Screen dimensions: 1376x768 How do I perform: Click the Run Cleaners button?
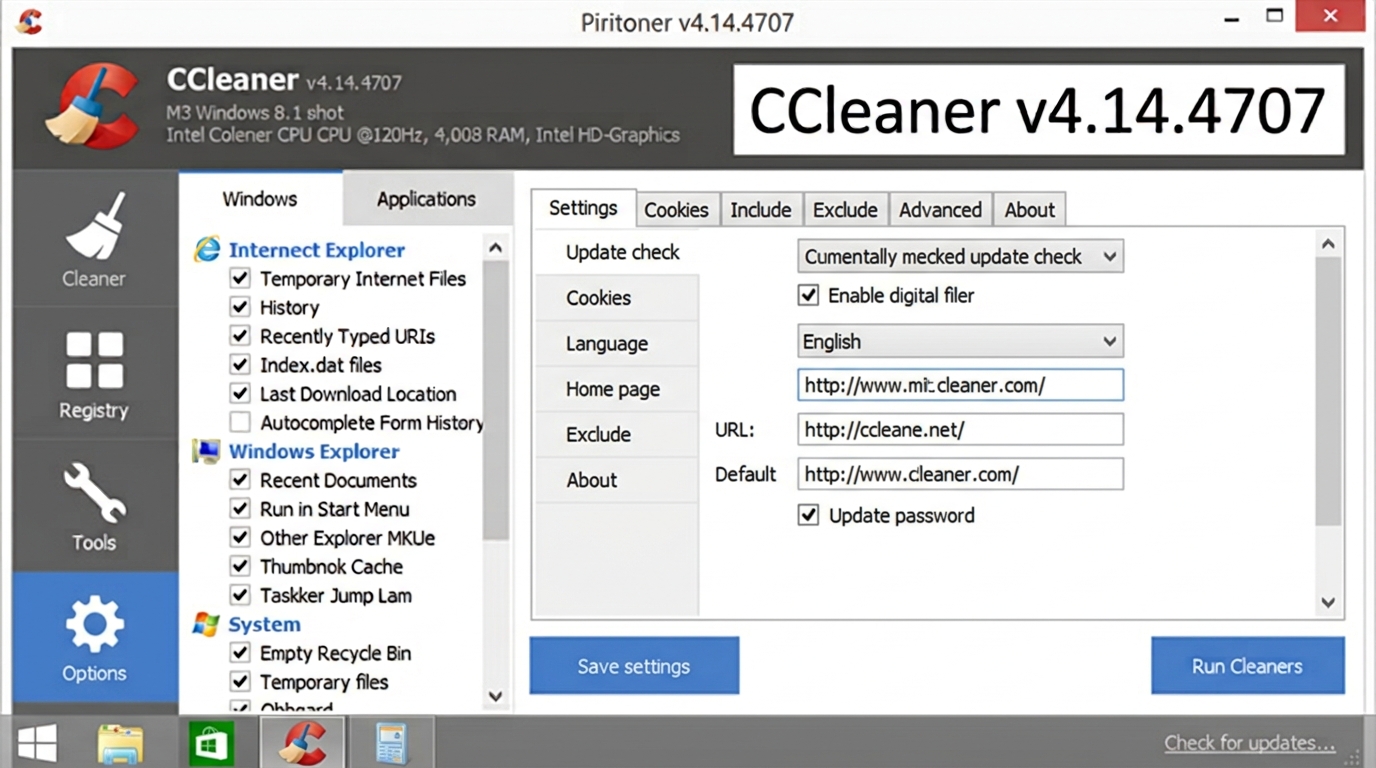1247,666
